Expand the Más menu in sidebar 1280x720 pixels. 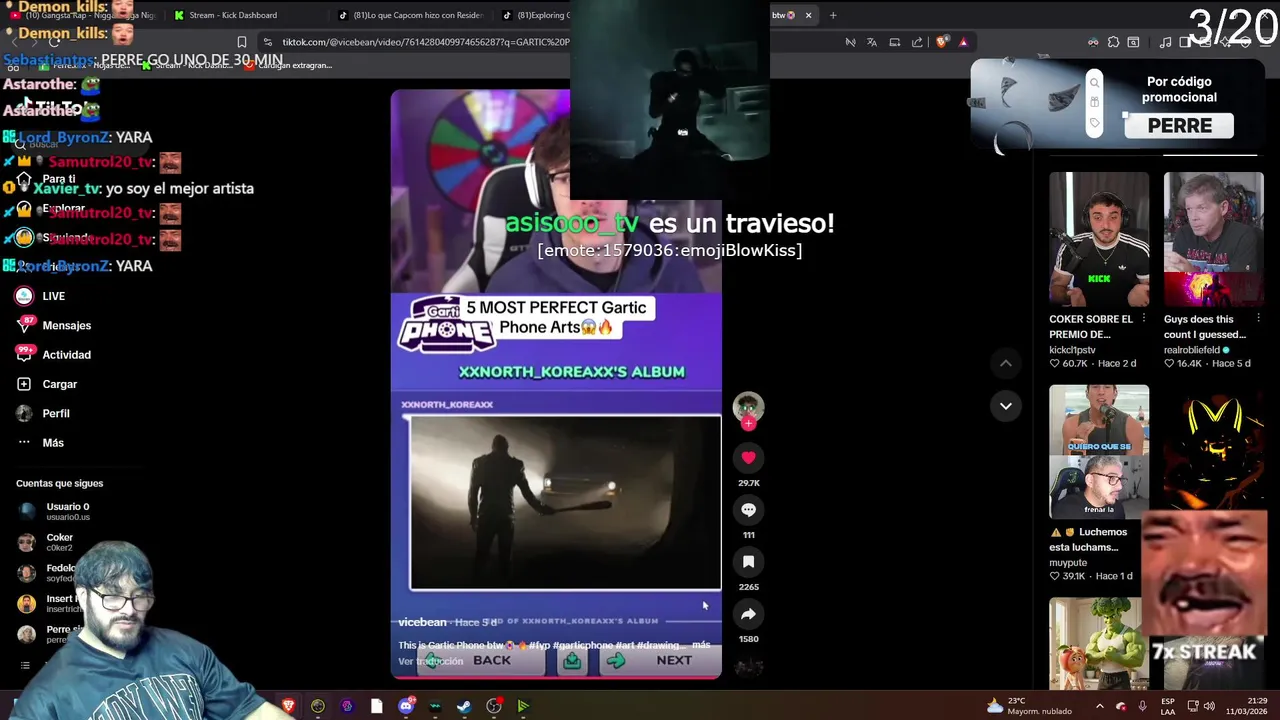pos(40,443)
